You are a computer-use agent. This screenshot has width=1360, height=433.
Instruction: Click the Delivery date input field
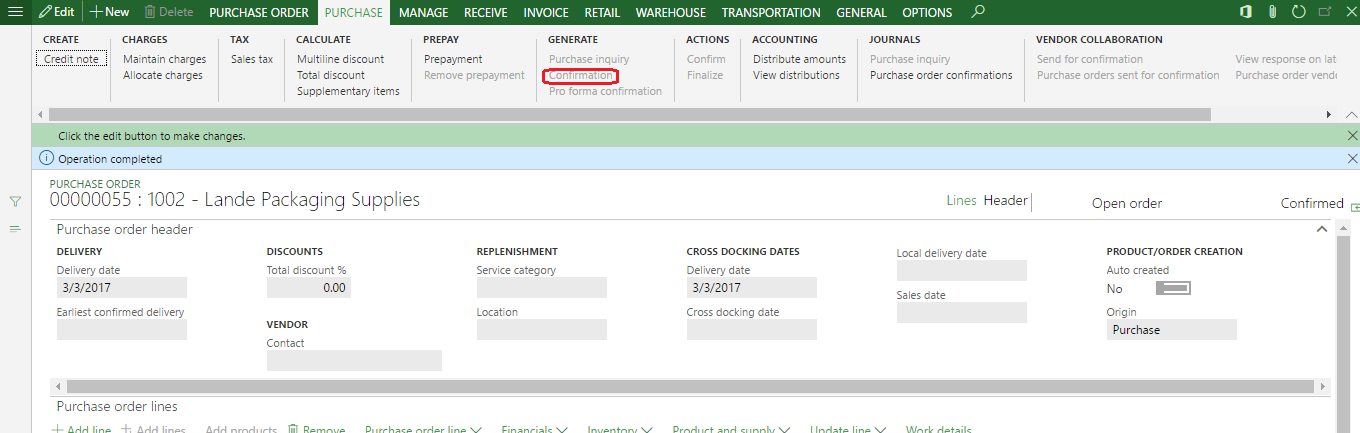coord(121,288)
